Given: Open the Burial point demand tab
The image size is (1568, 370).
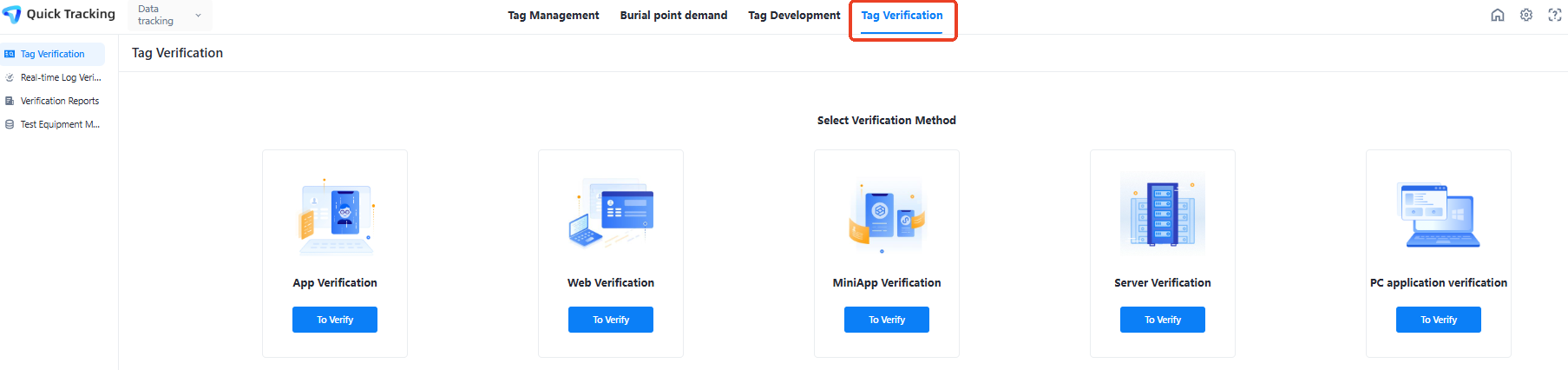Looking at the screenshot, I should 673,16.
